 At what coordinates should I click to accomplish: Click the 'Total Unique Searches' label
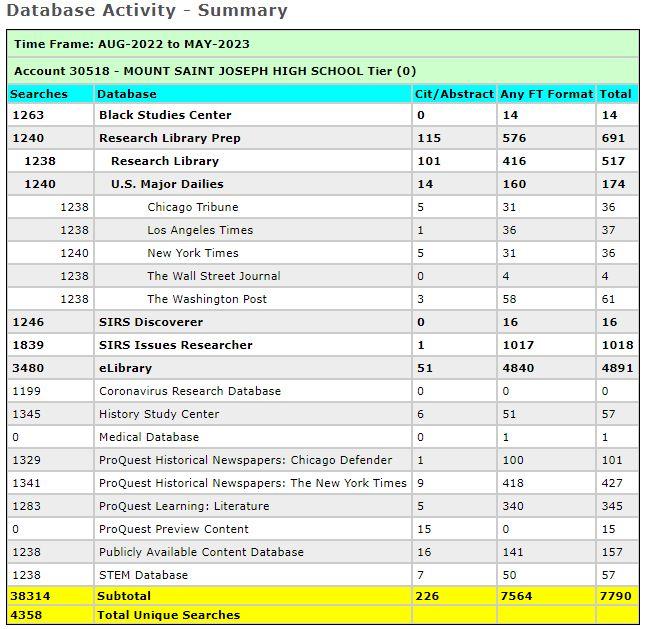coord(168,616)
